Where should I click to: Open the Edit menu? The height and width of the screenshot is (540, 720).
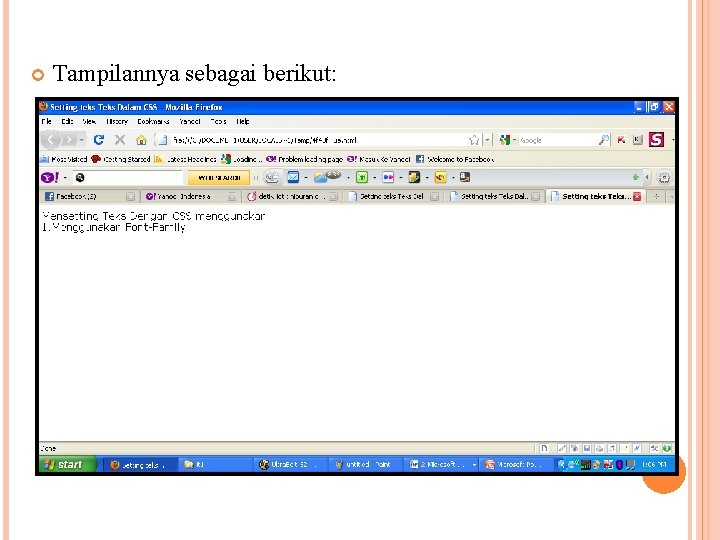pyautogui.click(x=67, y=122)
